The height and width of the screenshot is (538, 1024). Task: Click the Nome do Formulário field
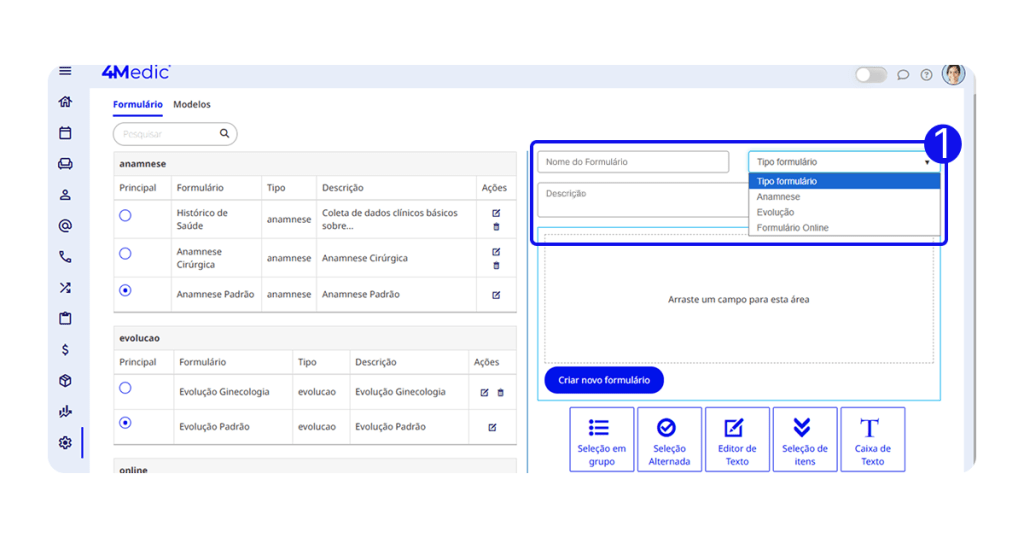point(633,162)
